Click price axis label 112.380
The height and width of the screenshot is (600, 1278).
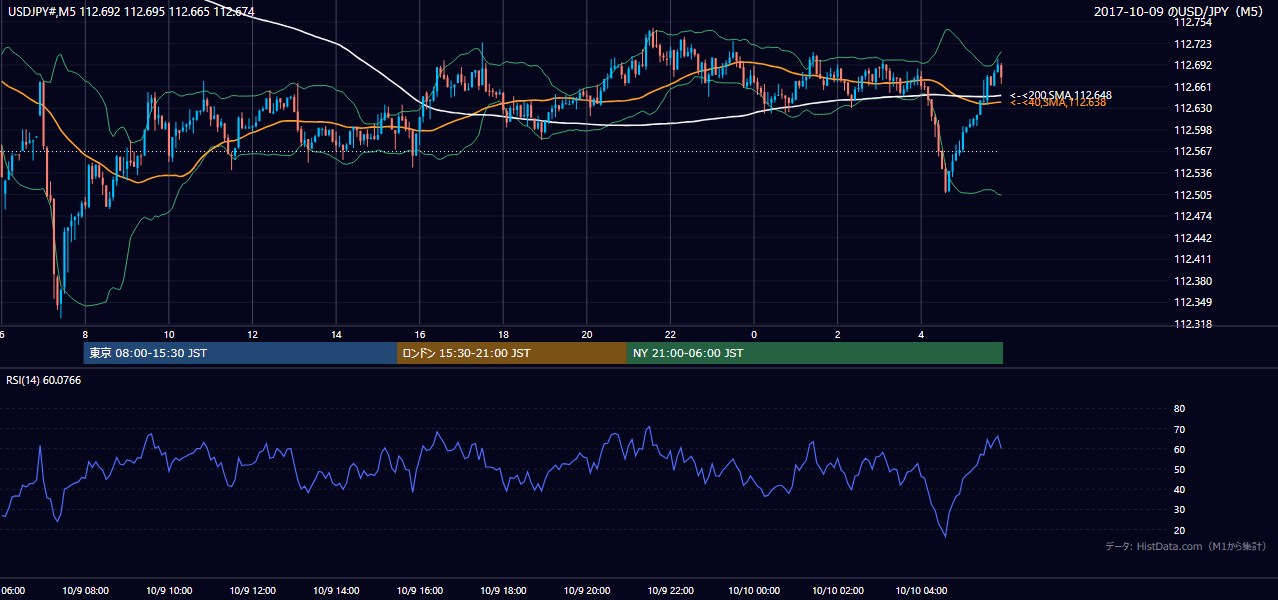point(1192,281)
